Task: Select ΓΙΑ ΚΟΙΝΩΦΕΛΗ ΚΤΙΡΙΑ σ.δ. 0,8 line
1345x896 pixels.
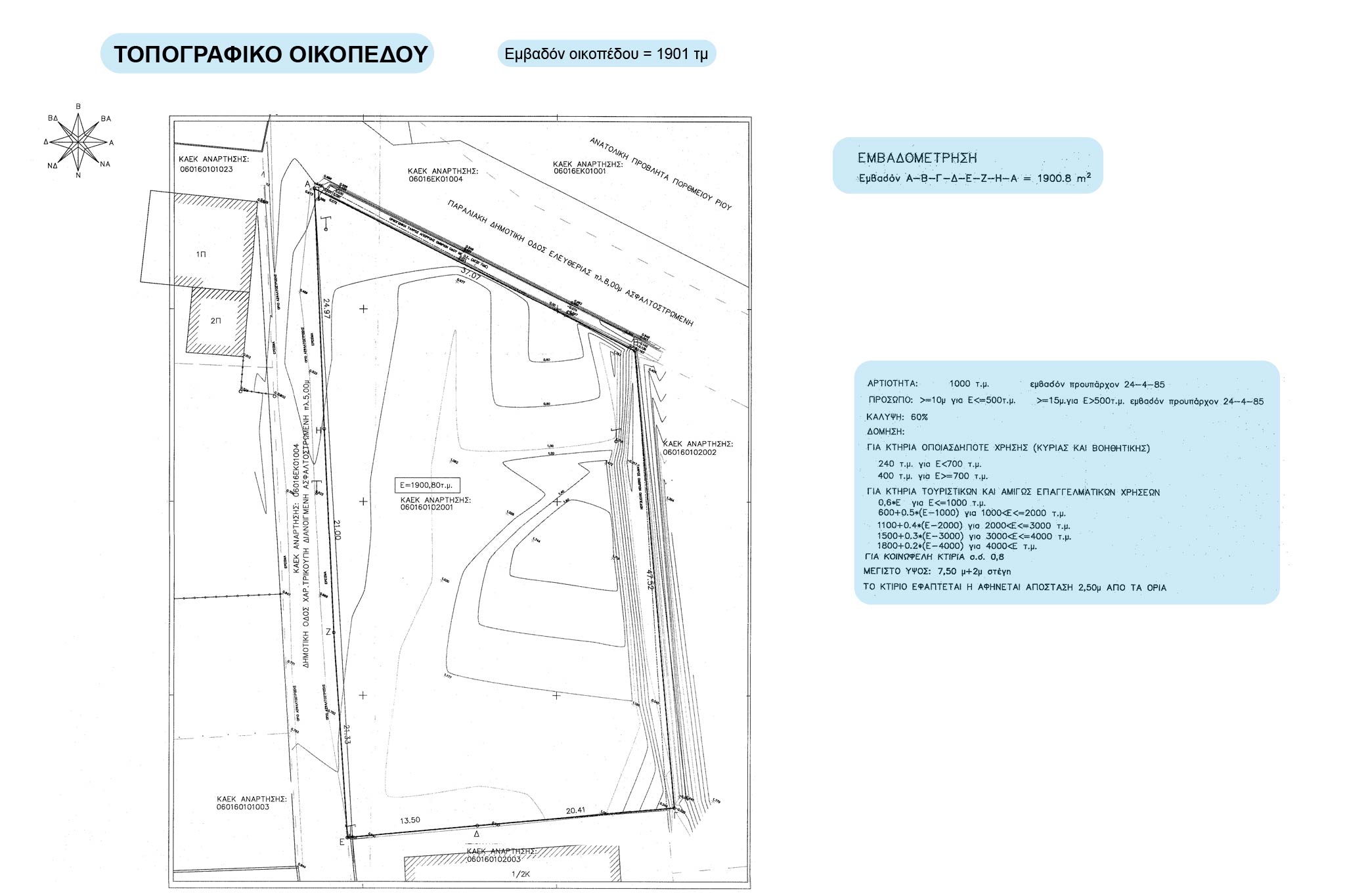Action: [x=935, y=557]
